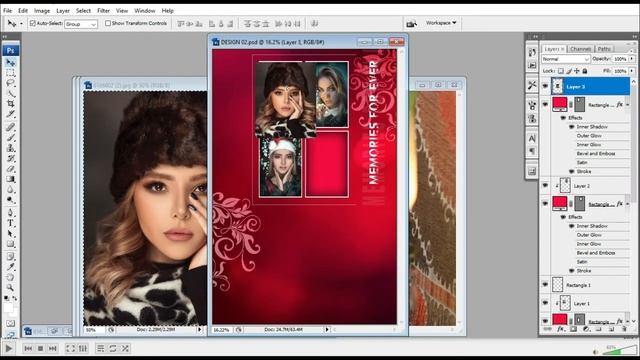Select the Blur tool
Screen dimensions: 640x360
[11, 189]
